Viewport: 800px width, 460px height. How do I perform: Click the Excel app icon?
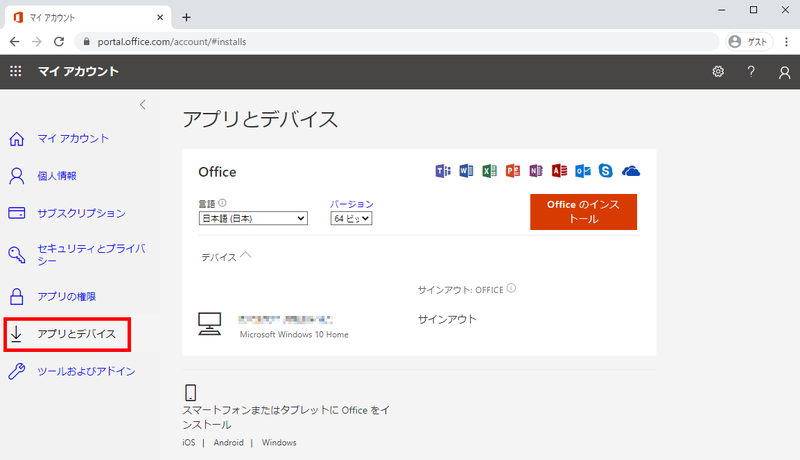489,171
